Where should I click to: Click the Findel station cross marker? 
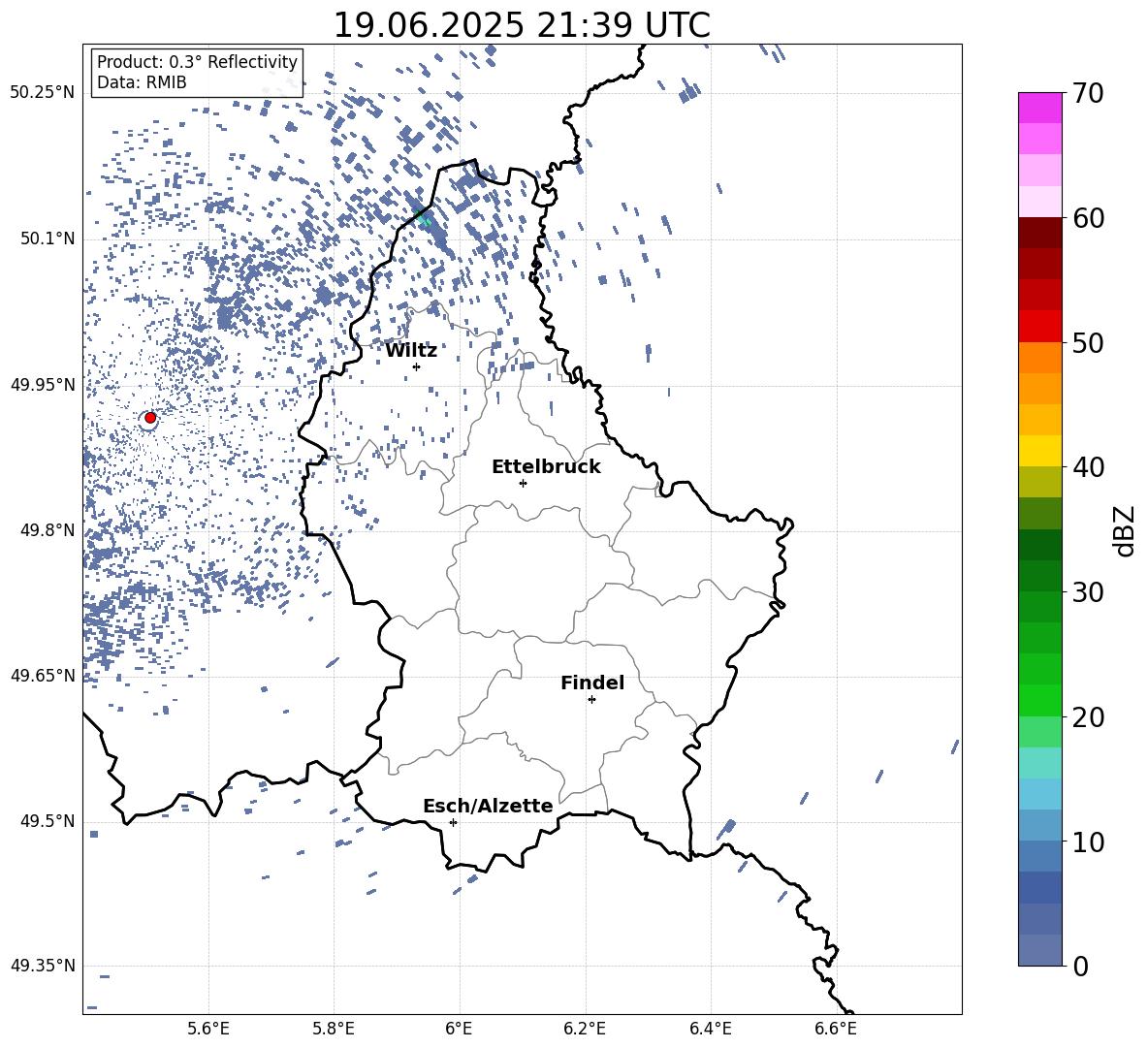pyautogui.click(x=591, y=700)
